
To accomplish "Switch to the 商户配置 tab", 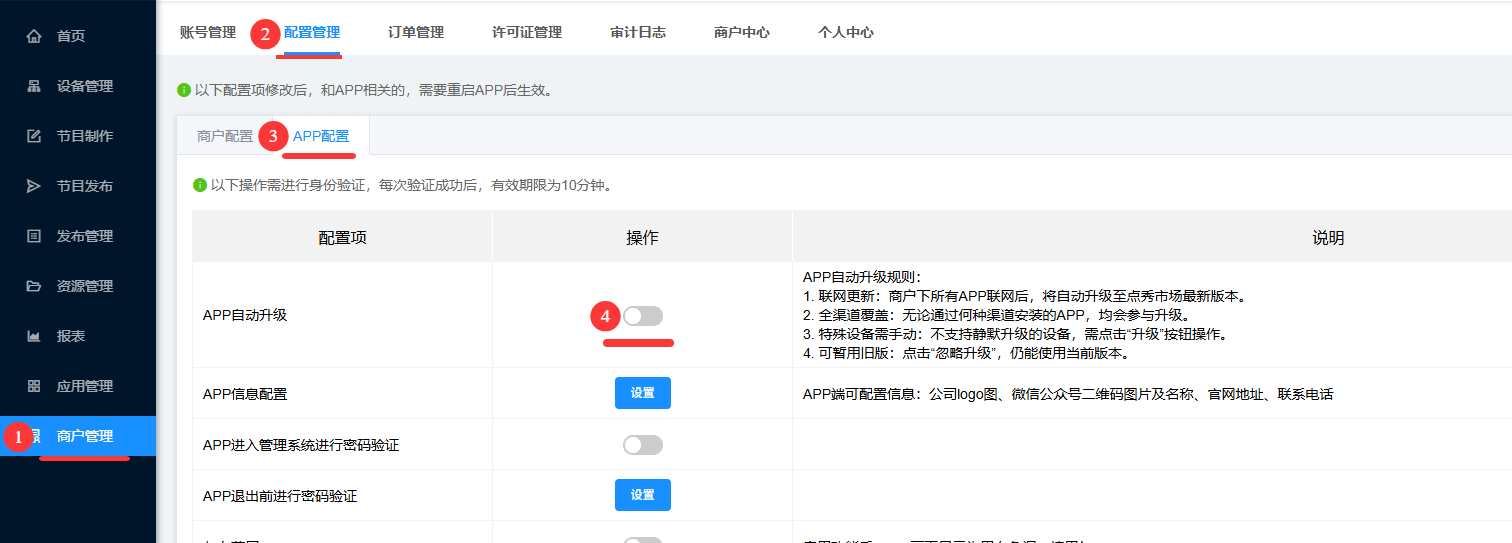I will 225,137.
